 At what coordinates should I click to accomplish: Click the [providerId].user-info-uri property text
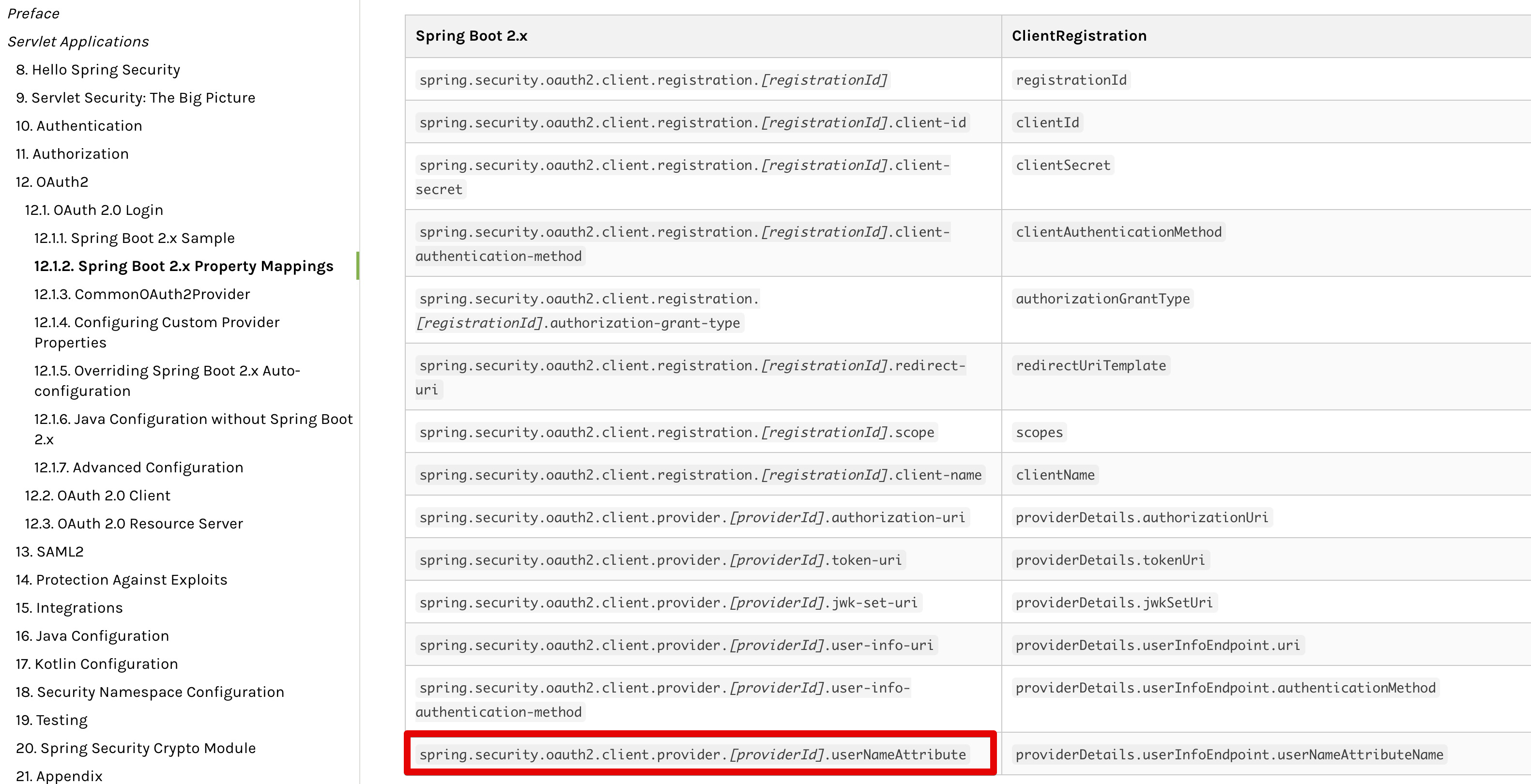[677, 645]
